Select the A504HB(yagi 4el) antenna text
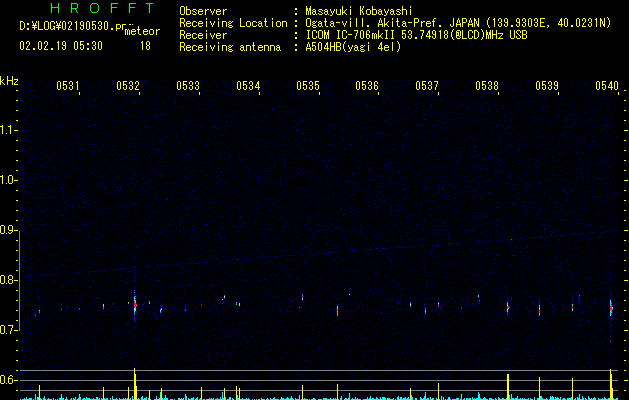This screenshot has height=400, width=629. point(353,47)
